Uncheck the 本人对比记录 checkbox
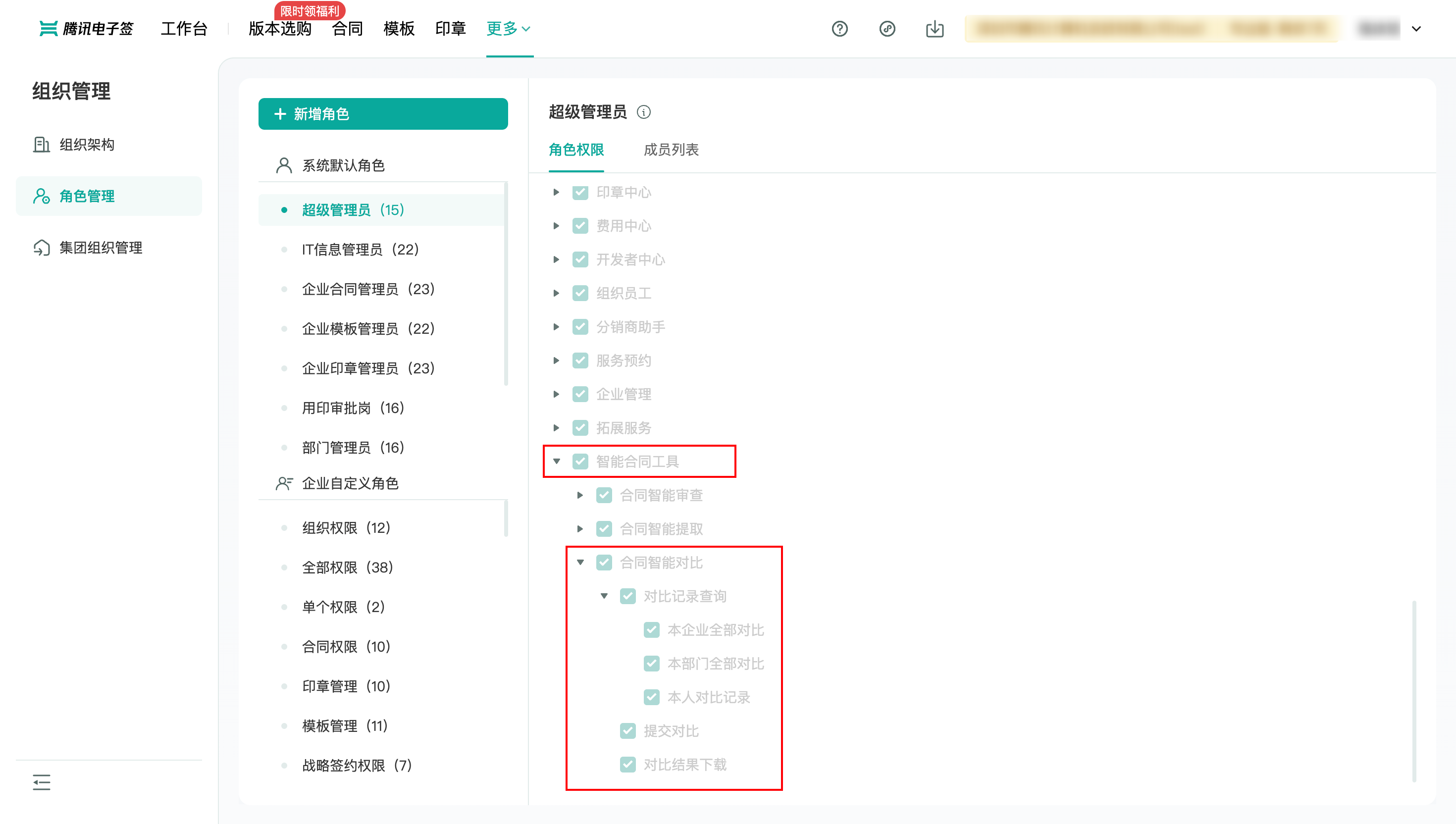The image size is (1456, 824). (651, 697)
